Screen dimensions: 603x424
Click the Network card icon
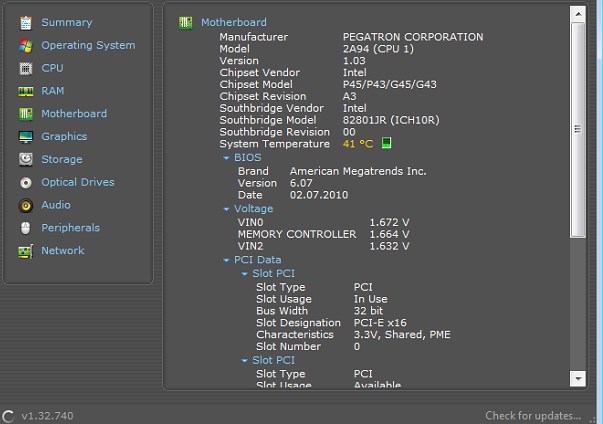coord(26,251)
